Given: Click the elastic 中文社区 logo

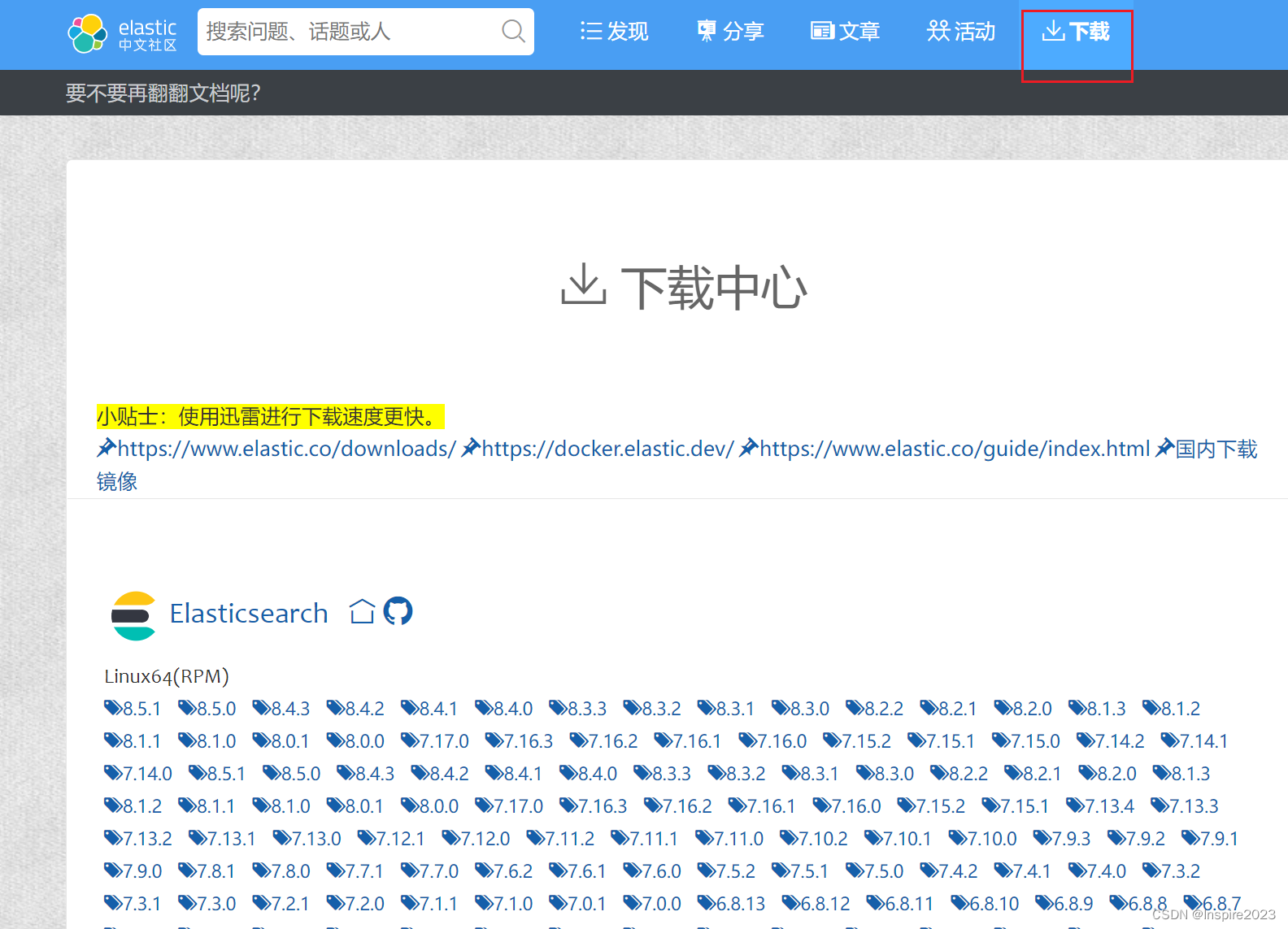Looking at the screenshot, I should tap(122, 33).
